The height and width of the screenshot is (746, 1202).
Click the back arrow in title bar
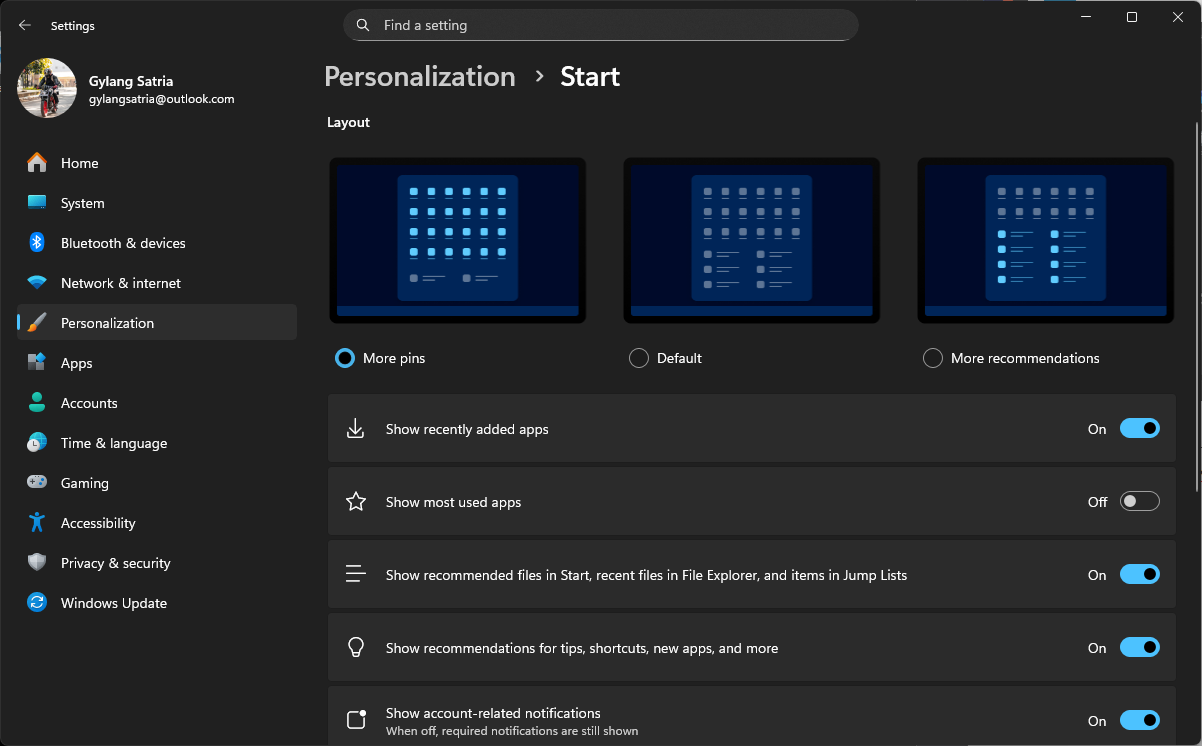click(25, 26)
